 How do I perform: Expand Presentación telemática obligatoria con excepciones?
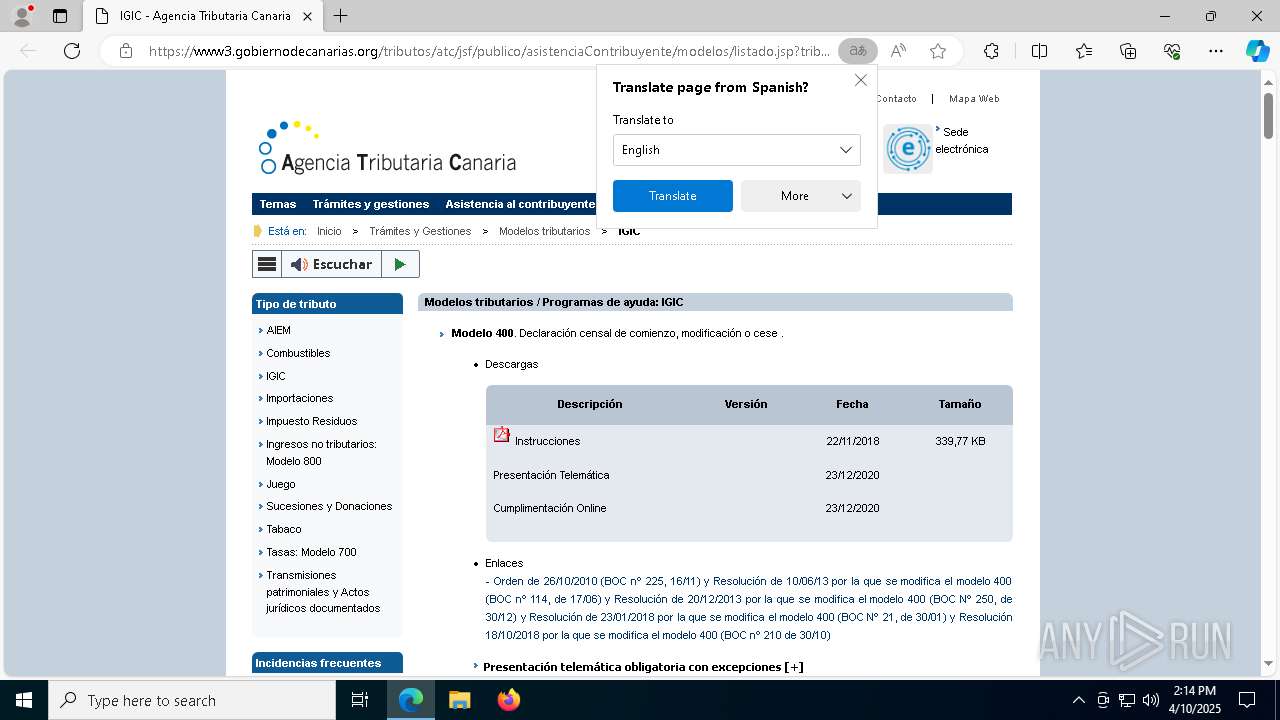[x=643, y=667]
